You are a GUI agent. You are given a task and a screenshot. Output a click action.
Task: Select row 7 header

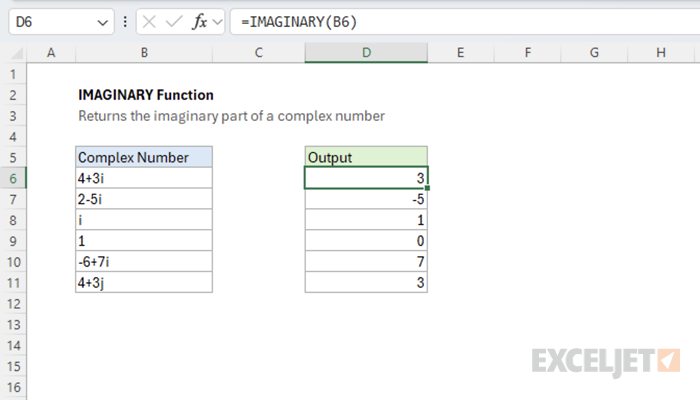pos(13,199)
